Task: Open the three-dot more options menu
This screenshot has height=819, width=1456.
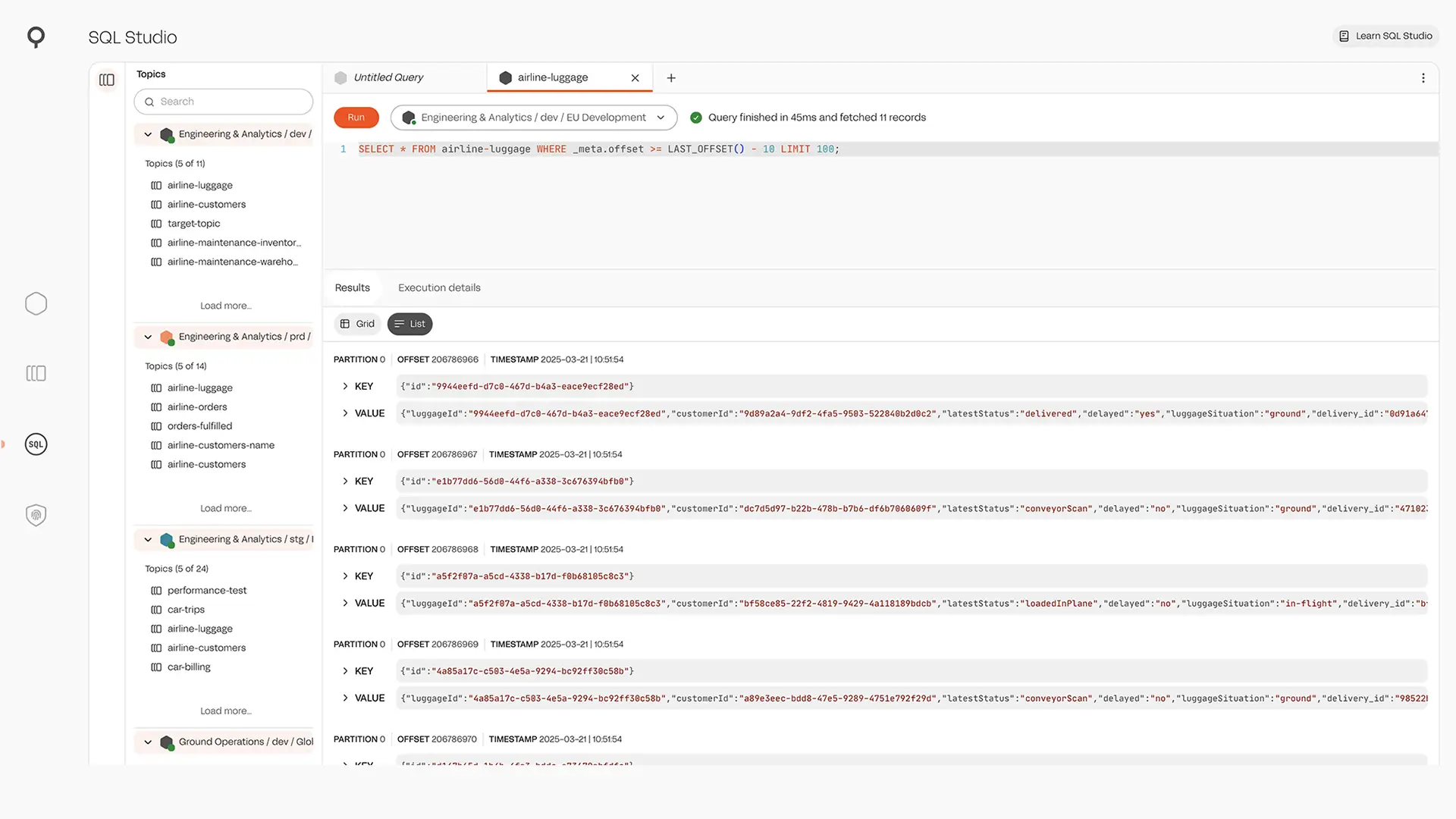Action: tap(1423, 78)
